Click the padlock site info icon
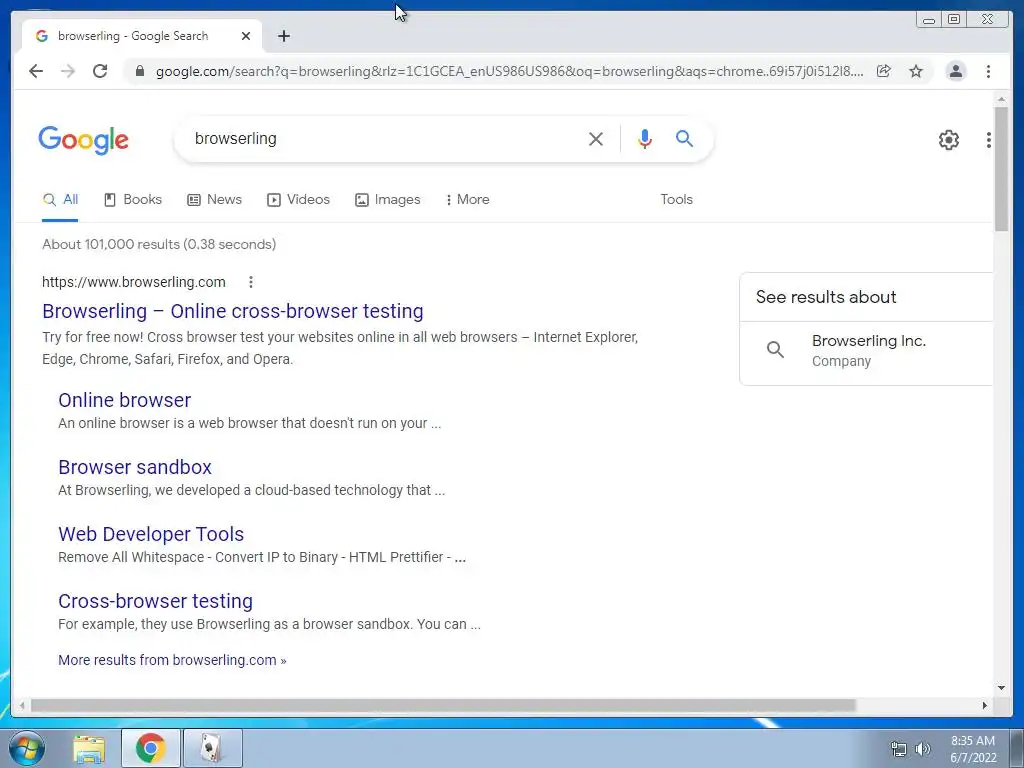This screenshot has height=768, width=1024. (x=139, y=71)
